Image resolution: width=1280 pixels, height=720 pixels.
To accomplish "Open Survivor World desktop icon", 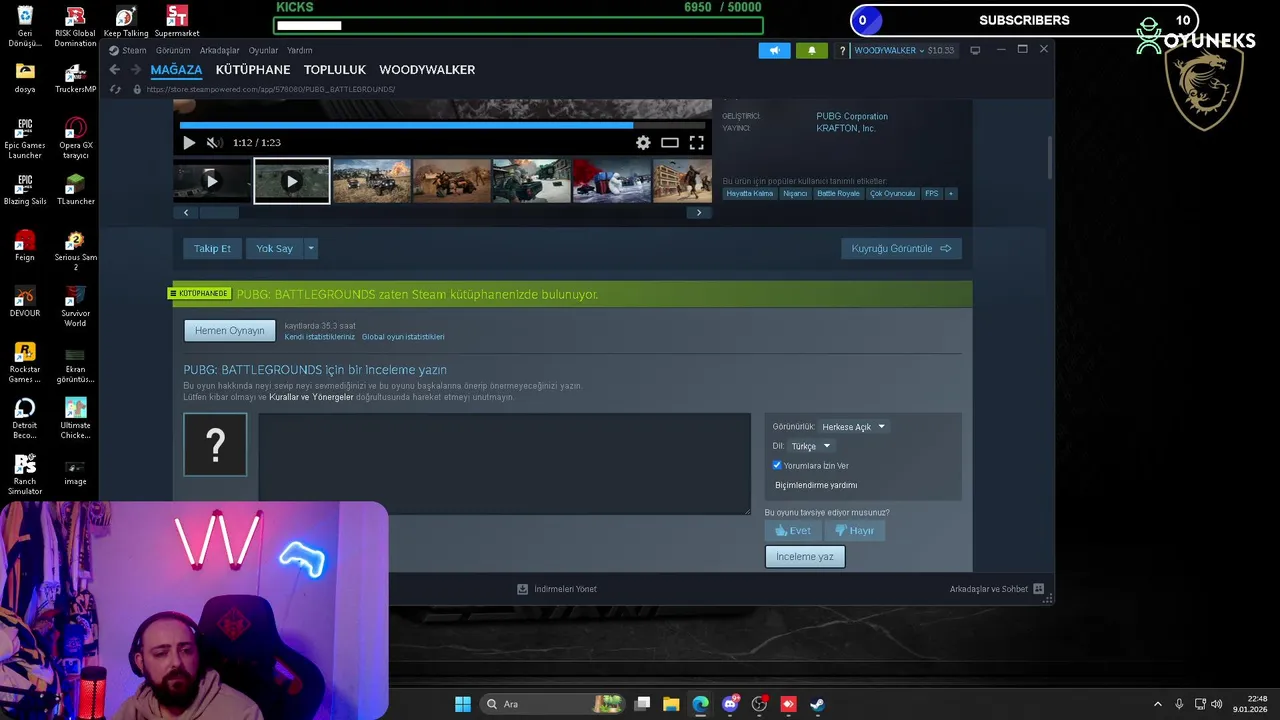I will pyautogui.click(x=75, y=306).
